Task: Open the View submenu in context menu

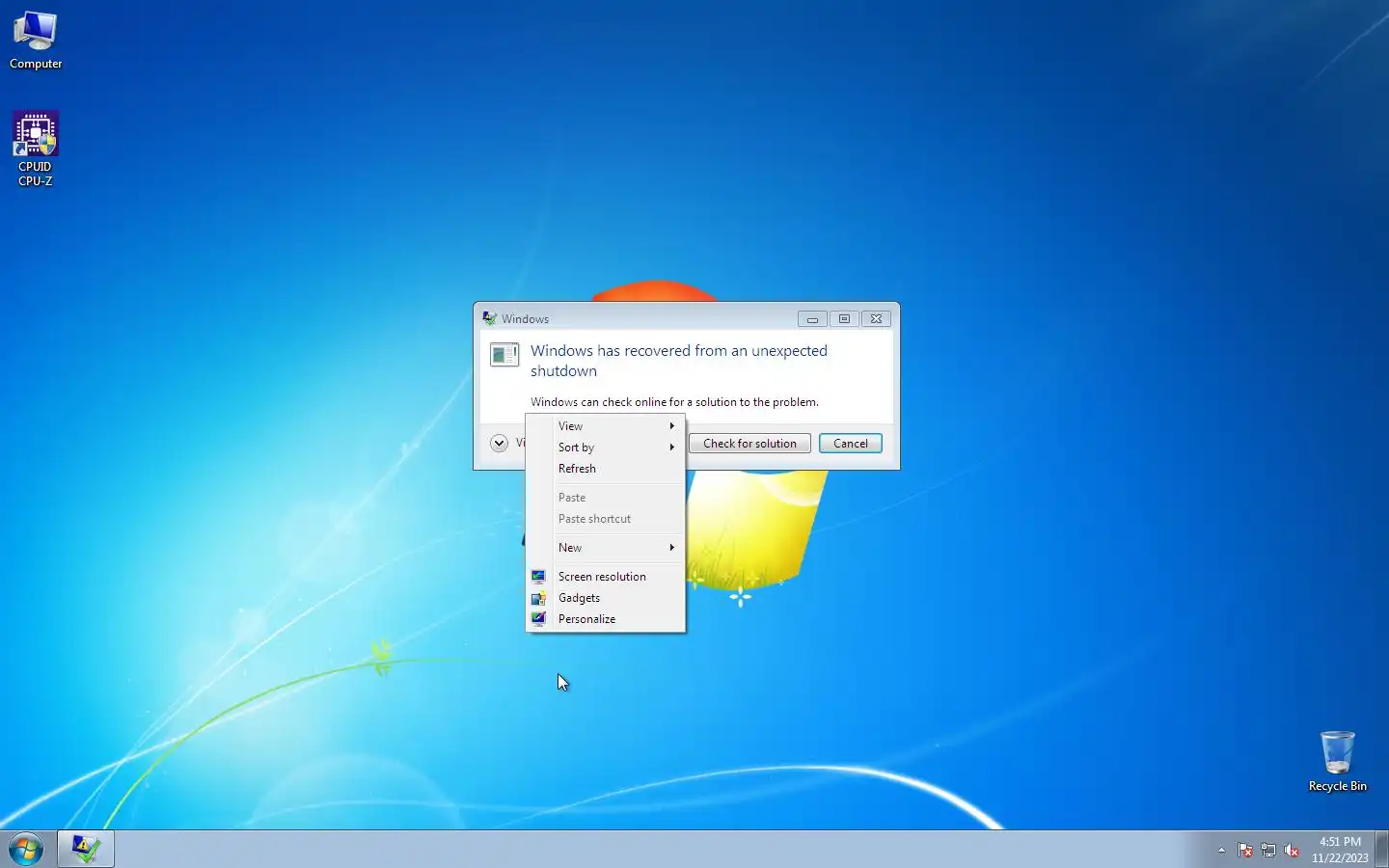Action: 606,426
